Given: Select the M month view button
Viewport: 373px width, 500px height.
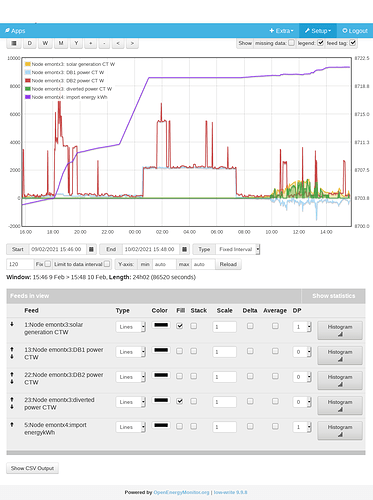Looking at the screenshot, I should (x=61, y=43).
